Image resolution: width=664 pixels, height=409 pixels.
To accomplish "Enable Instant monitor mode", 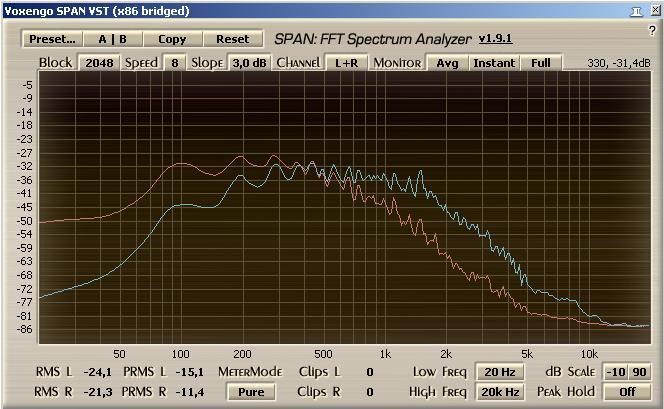I will coord(494,63).
